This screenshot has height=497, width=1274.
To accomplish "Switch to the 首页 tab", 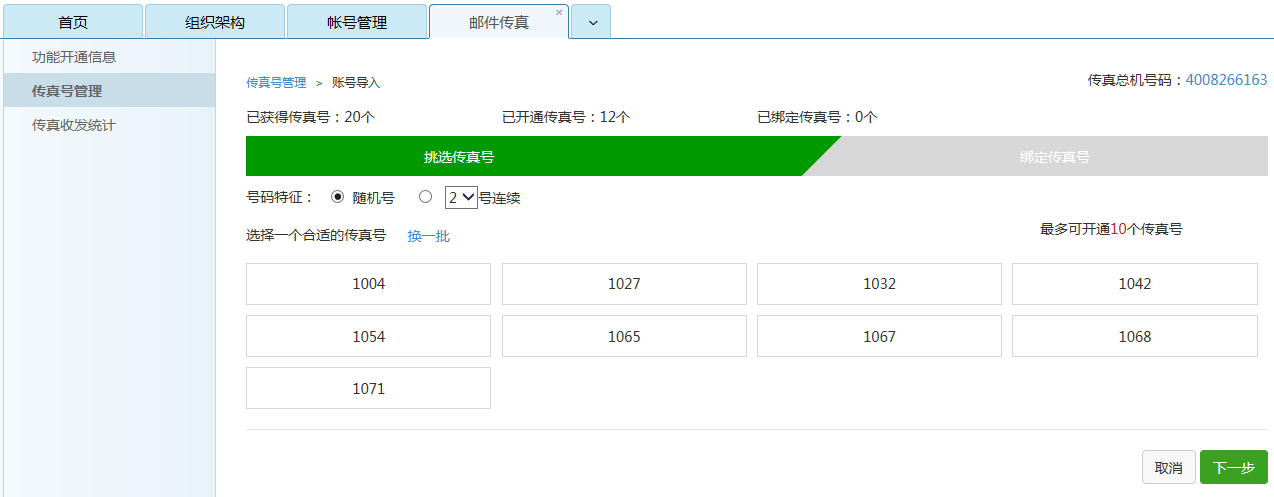I will [x=72, y=22].
